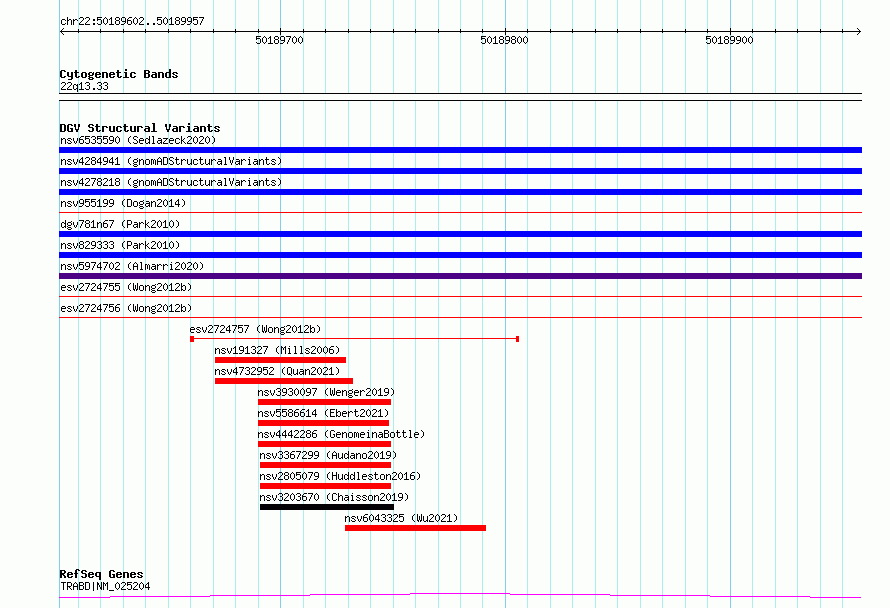Select the blue bar under nsv4278218
Viewport: 890px width, 608px height.
pyautogui.click(x=460, y=192)
